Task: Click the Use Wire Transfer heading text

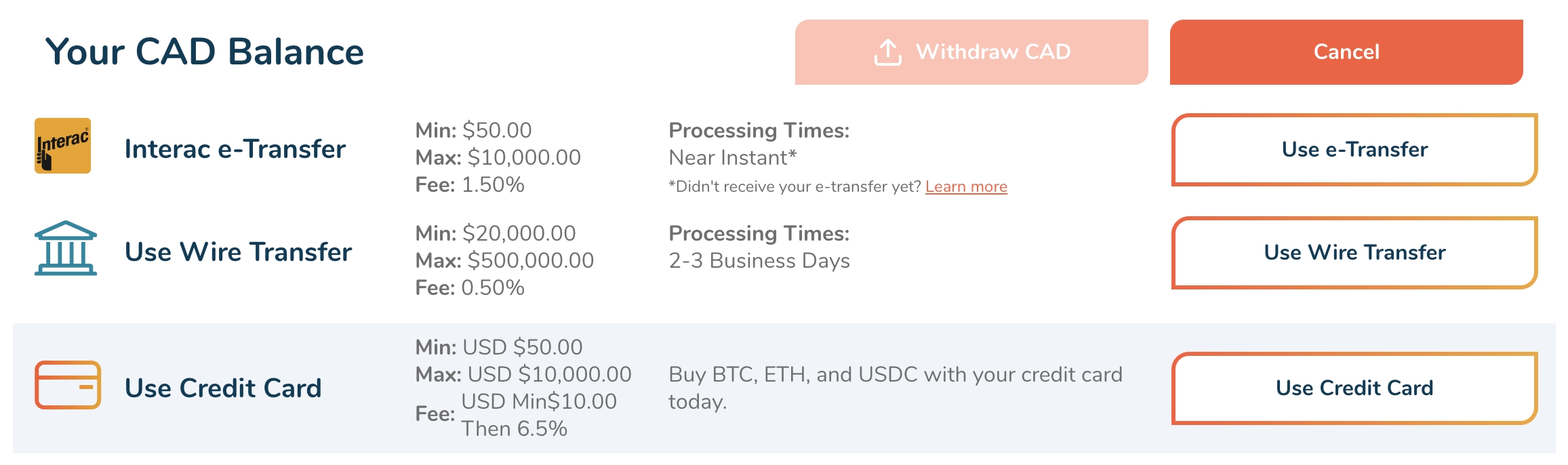Action: [x=238, y=252]
